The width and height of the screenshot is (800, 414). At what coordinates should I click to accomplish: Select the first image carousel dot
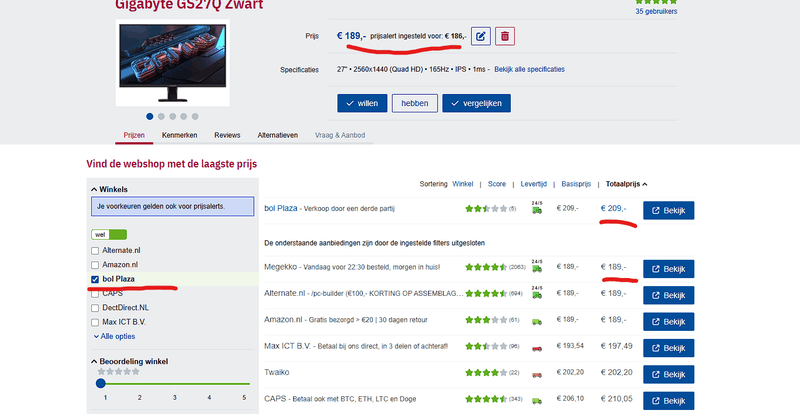(149, 116)
